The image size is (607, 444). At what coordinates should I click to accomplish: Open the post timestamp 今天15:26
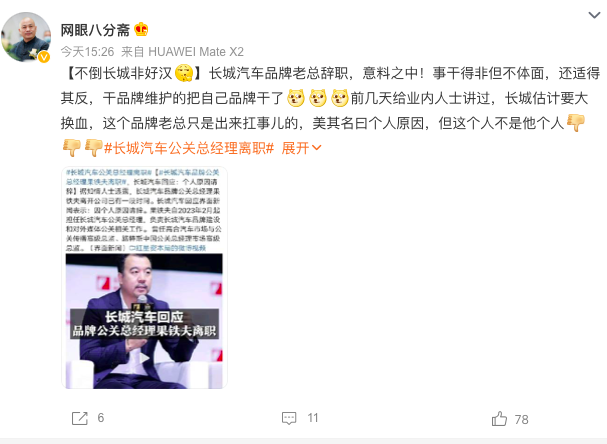tap(87, 51)
